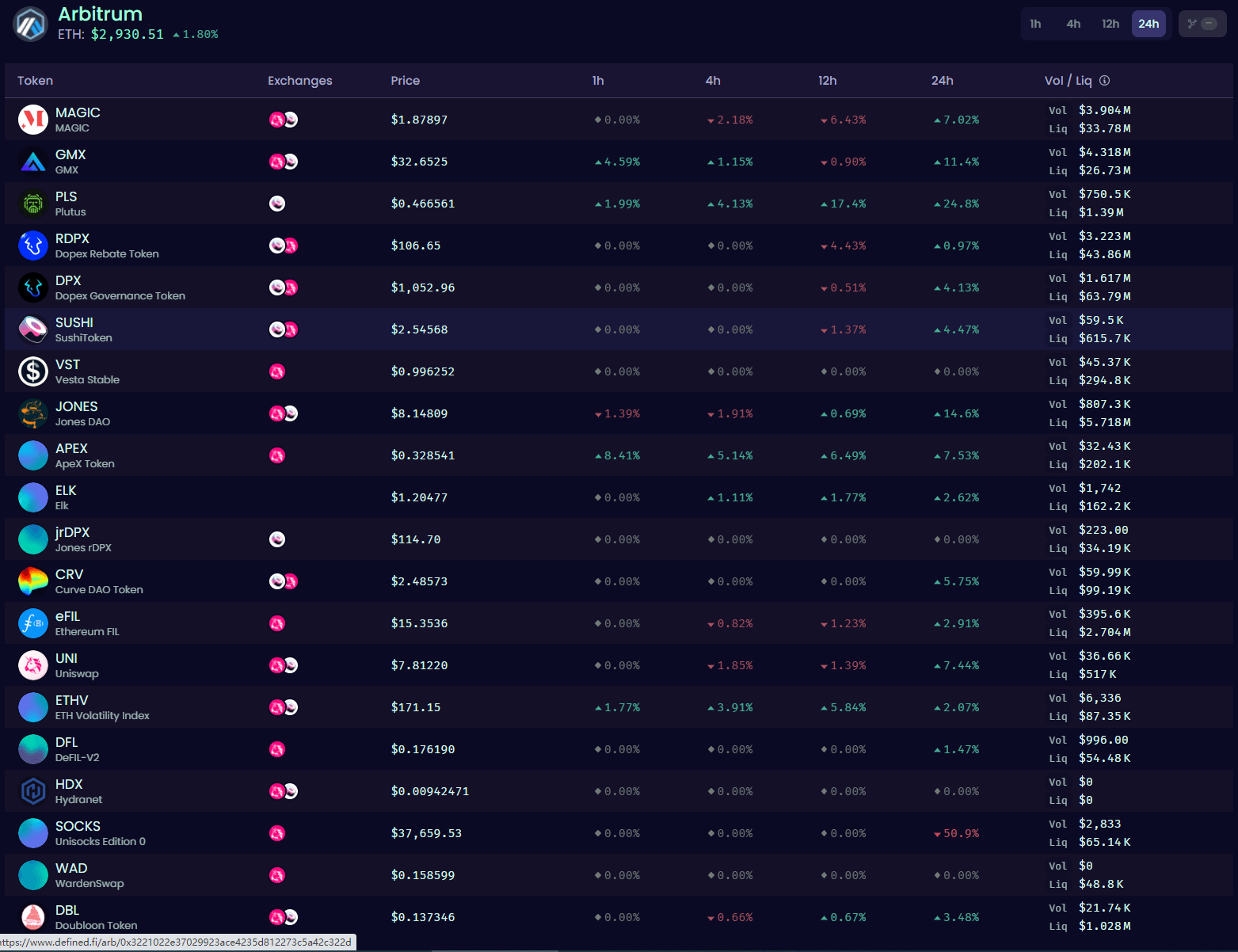Sort by the 4h column header

coord(713,80)
